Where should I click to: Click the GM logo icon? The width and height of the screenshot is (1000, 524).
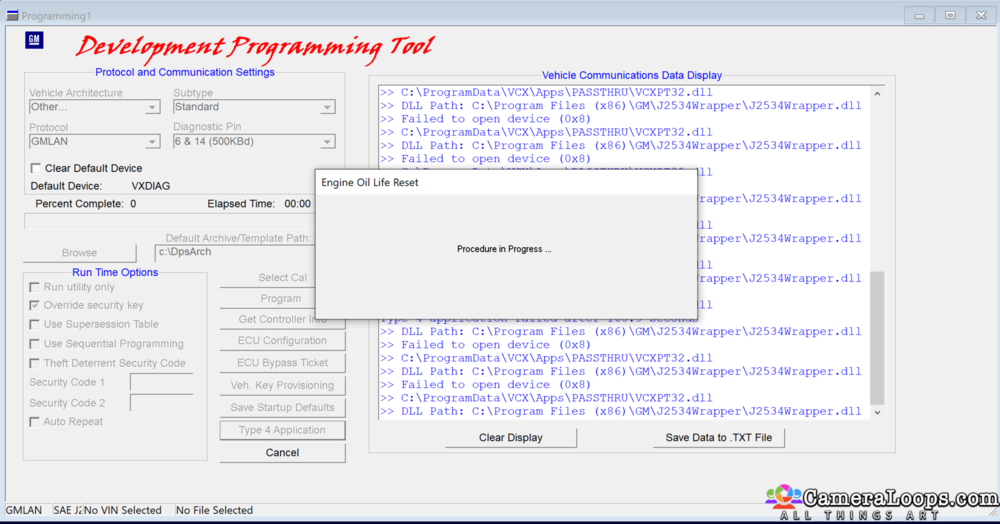(34, 40)
